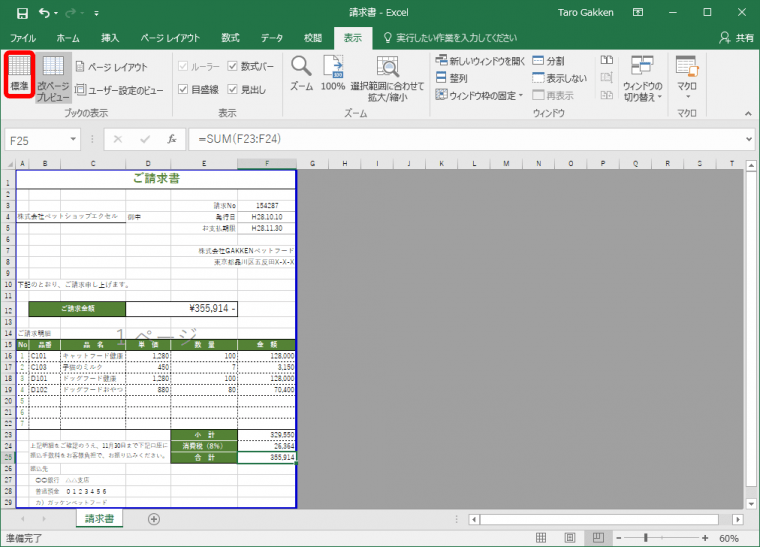
Task: Open the マクロ dropdown
Action: [x=687, y=78]
